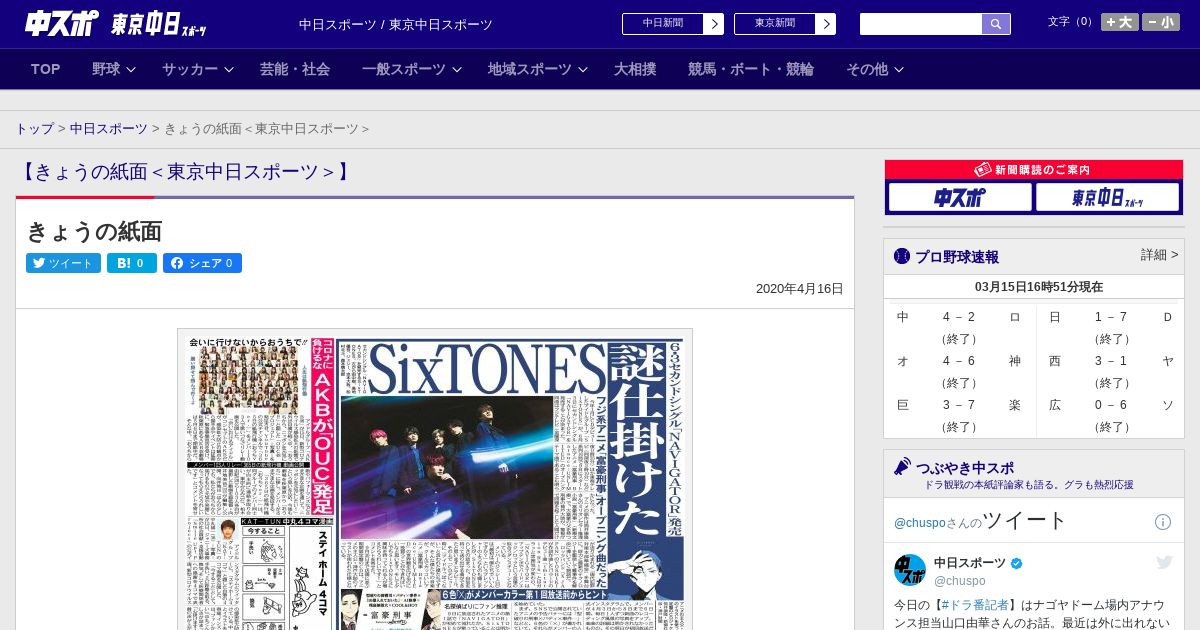Expand the 地域スポーツ dropdown chevron
The image size is (1200, 630).
tap(583, 70)
